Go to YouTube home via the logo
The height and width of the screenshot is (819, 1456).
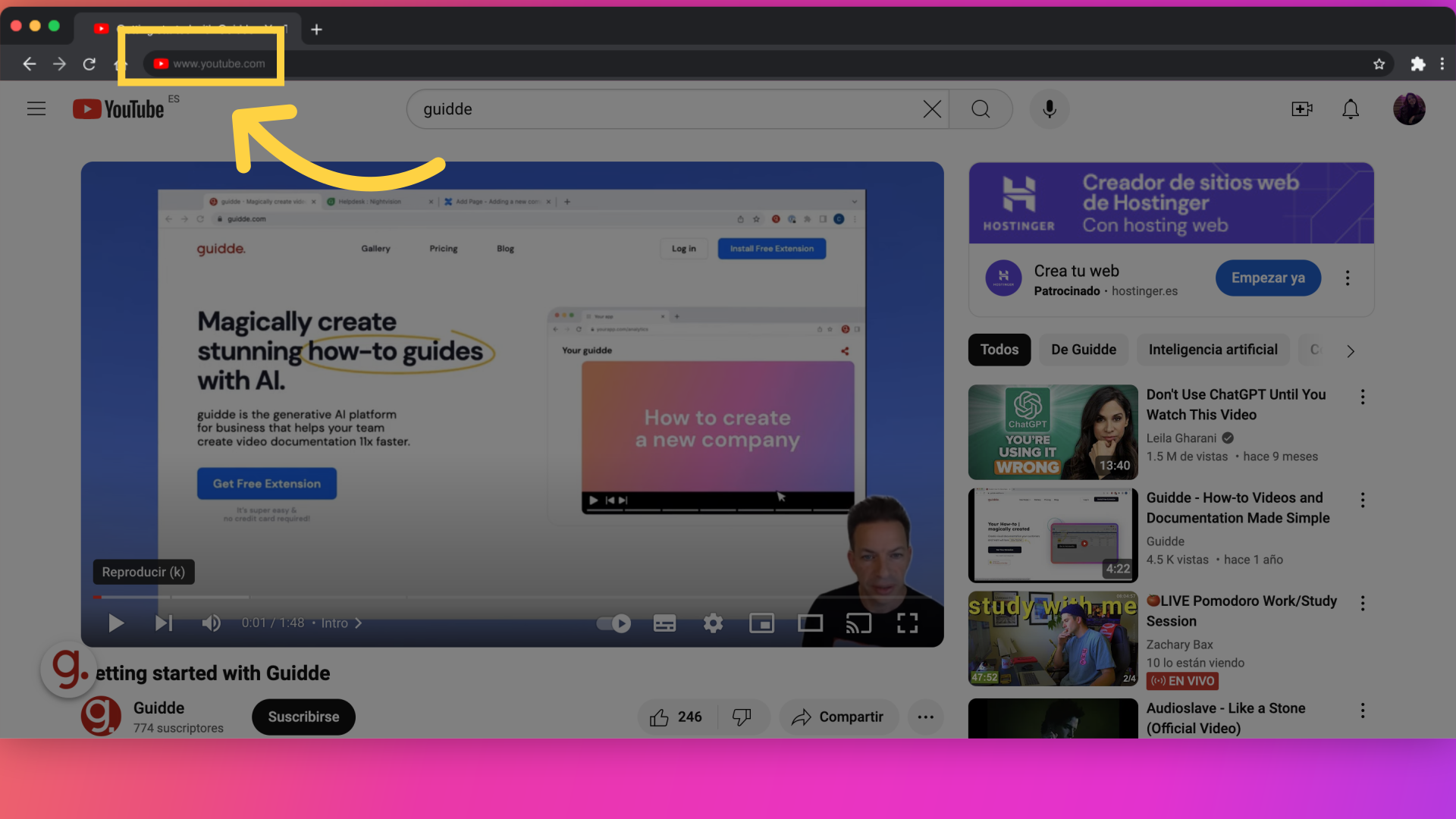coord(118,109)
